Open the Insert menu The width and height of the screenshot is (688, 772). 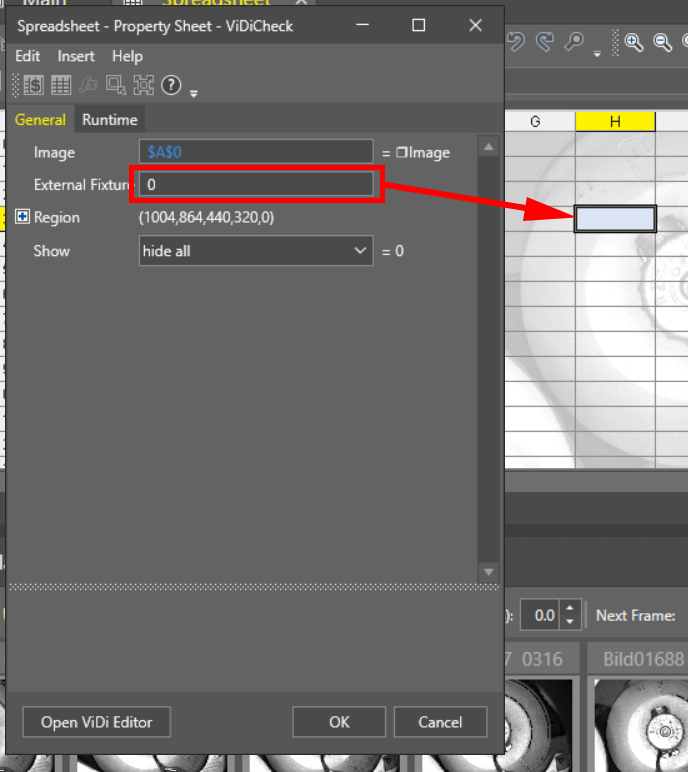76,56
